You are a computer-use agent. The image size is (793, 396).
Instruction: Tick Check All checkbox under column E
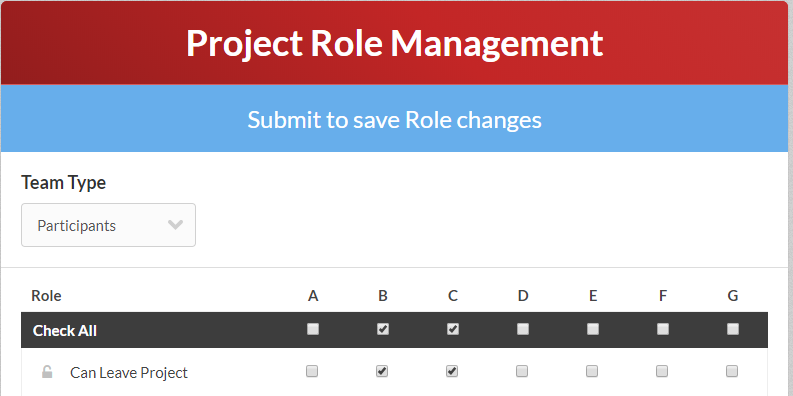point(593,329)
